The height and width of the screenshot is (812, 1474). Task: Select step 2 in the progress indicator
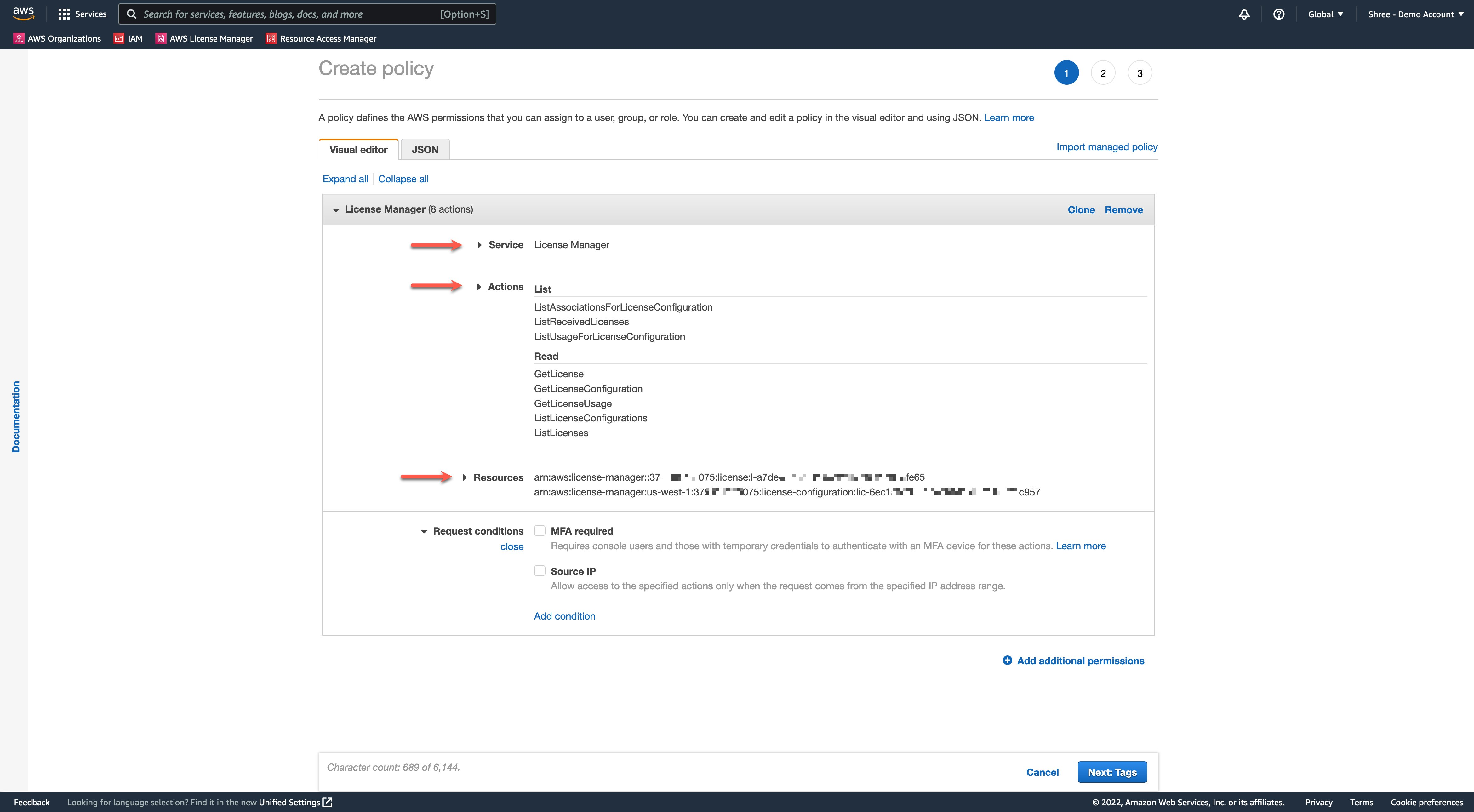[1103, 72]
